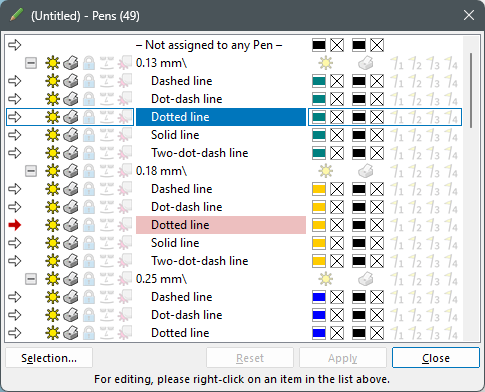
Task: Toggle sun visibility for 0.25 mm Dashed line
Action: pyautogui.click(x=53, y=297)
